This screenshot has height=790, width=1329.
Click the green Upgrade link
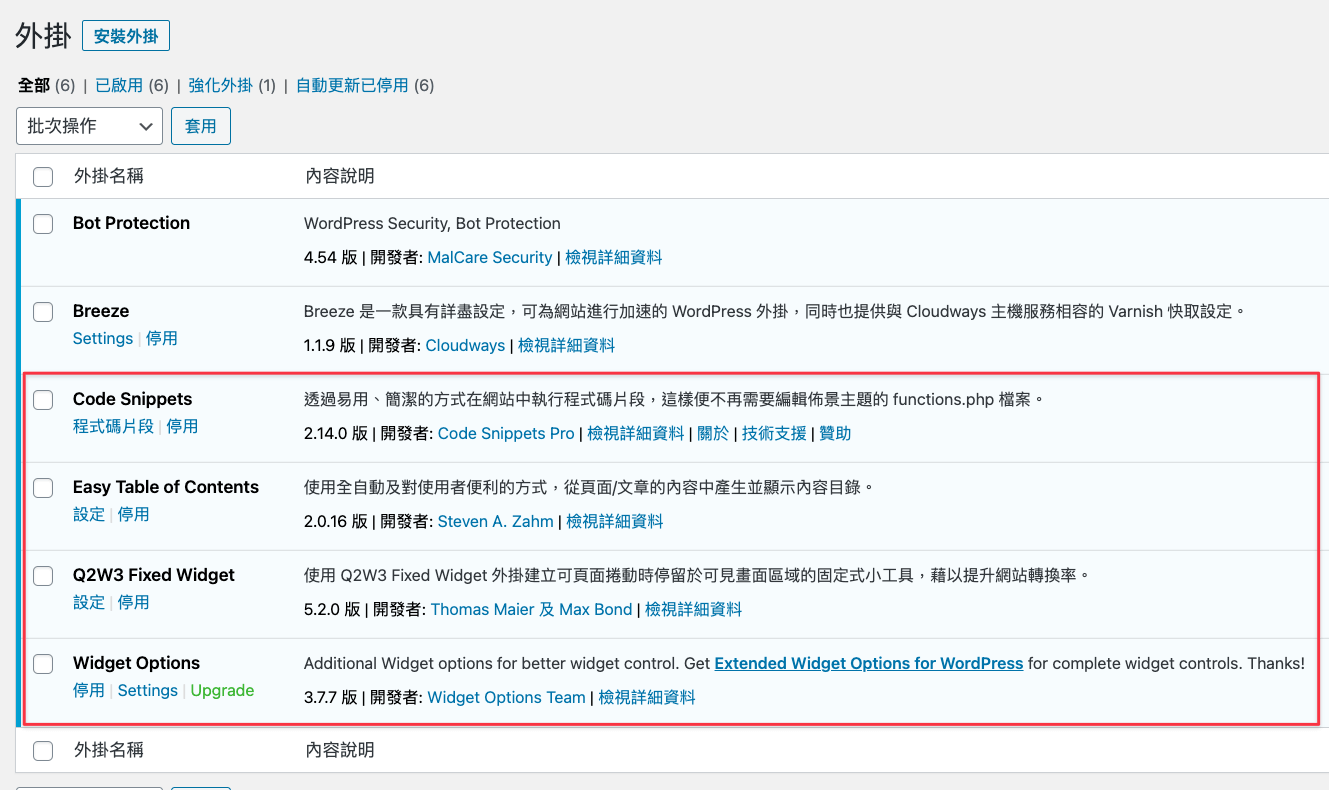(222, 690)
